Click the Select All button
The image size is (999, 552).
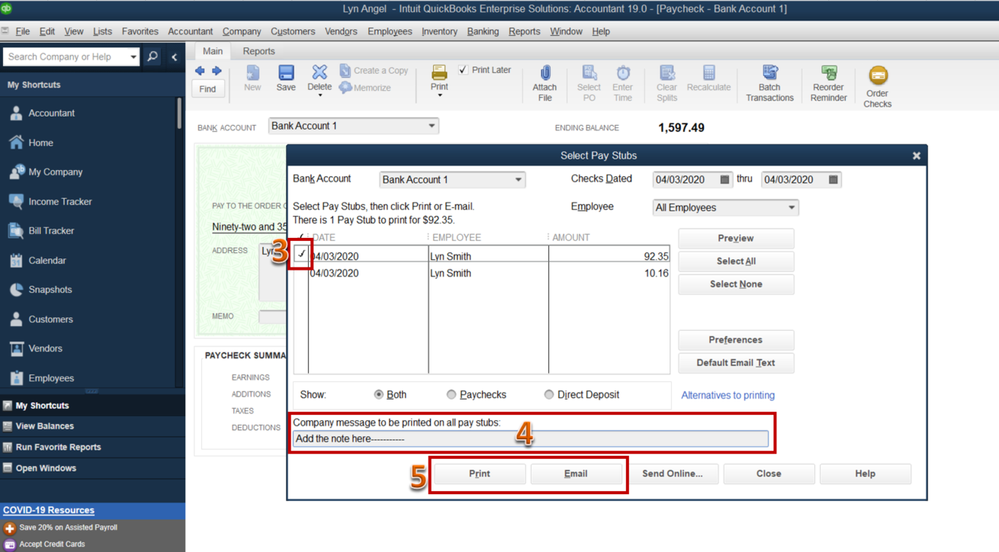point(736,261)
